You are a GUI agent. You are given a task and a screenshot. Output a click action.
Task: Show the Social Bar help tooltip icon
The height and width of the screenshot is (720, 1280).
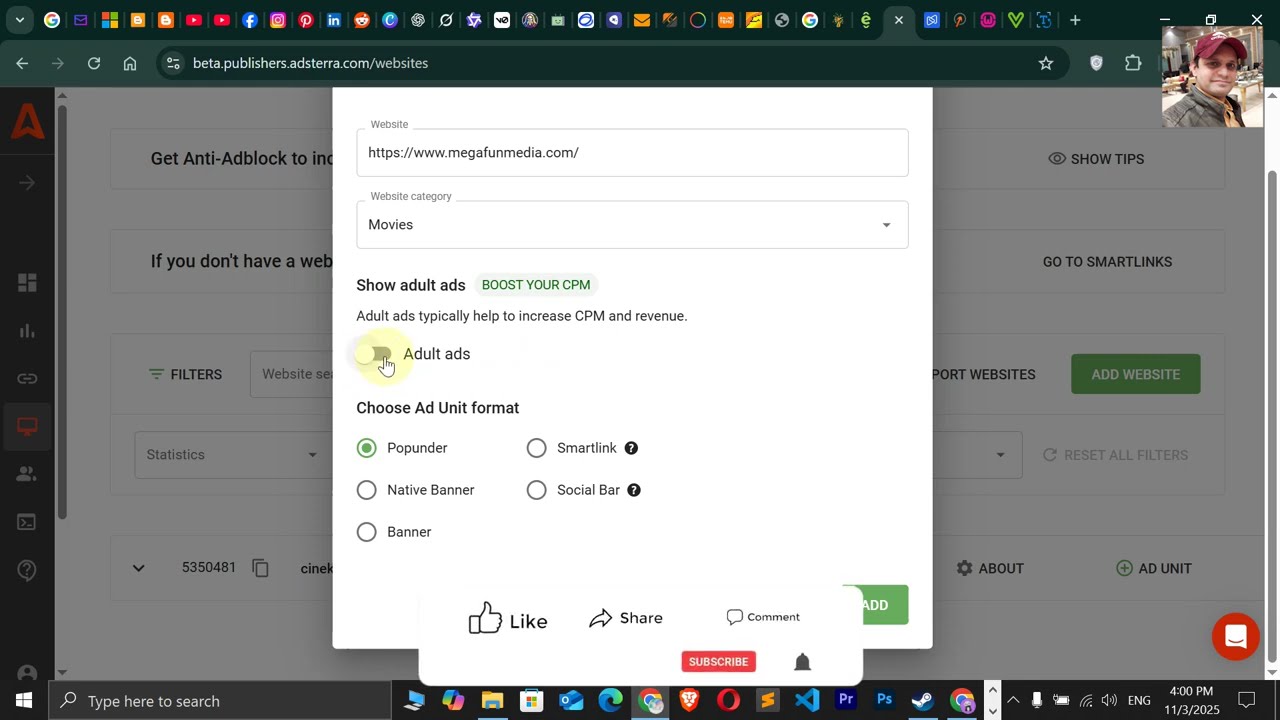634,490
